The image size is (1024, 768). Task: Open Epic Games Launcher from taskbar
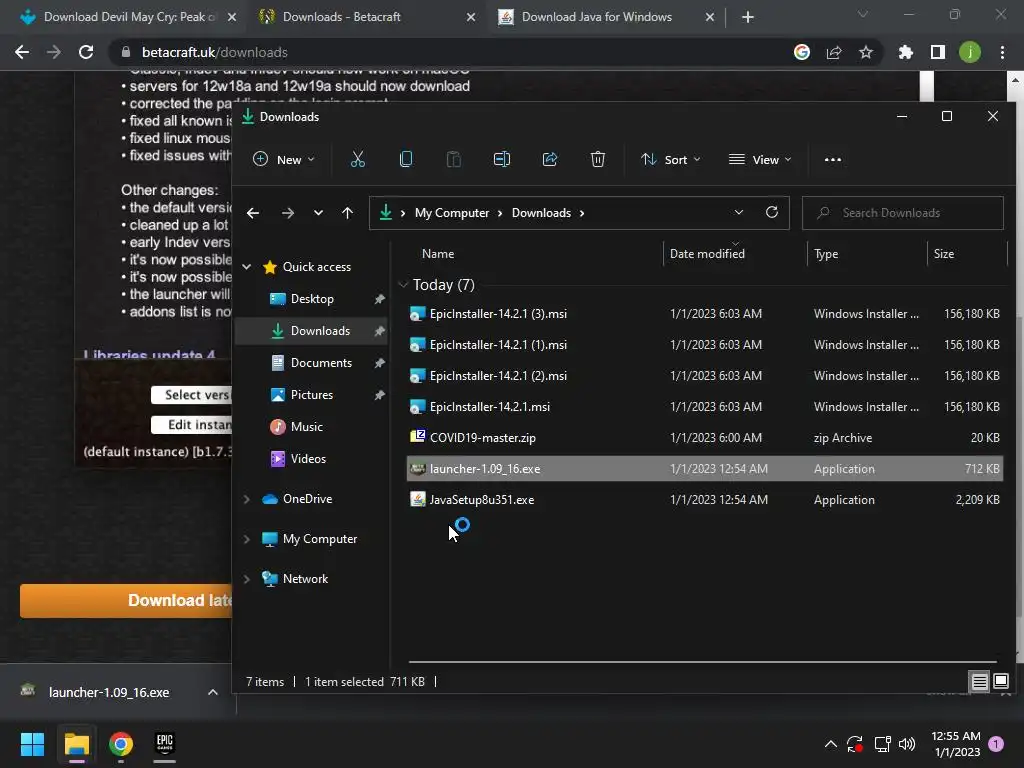(165, 744)
